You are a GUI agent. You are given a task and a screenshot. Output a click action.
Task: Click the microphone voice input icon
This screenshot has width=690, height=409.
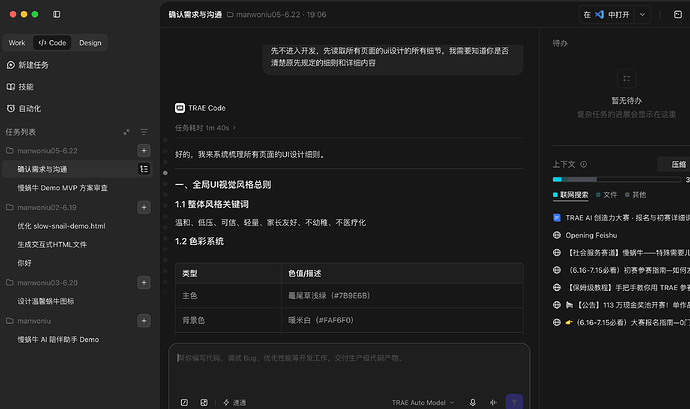click(473, 402)
